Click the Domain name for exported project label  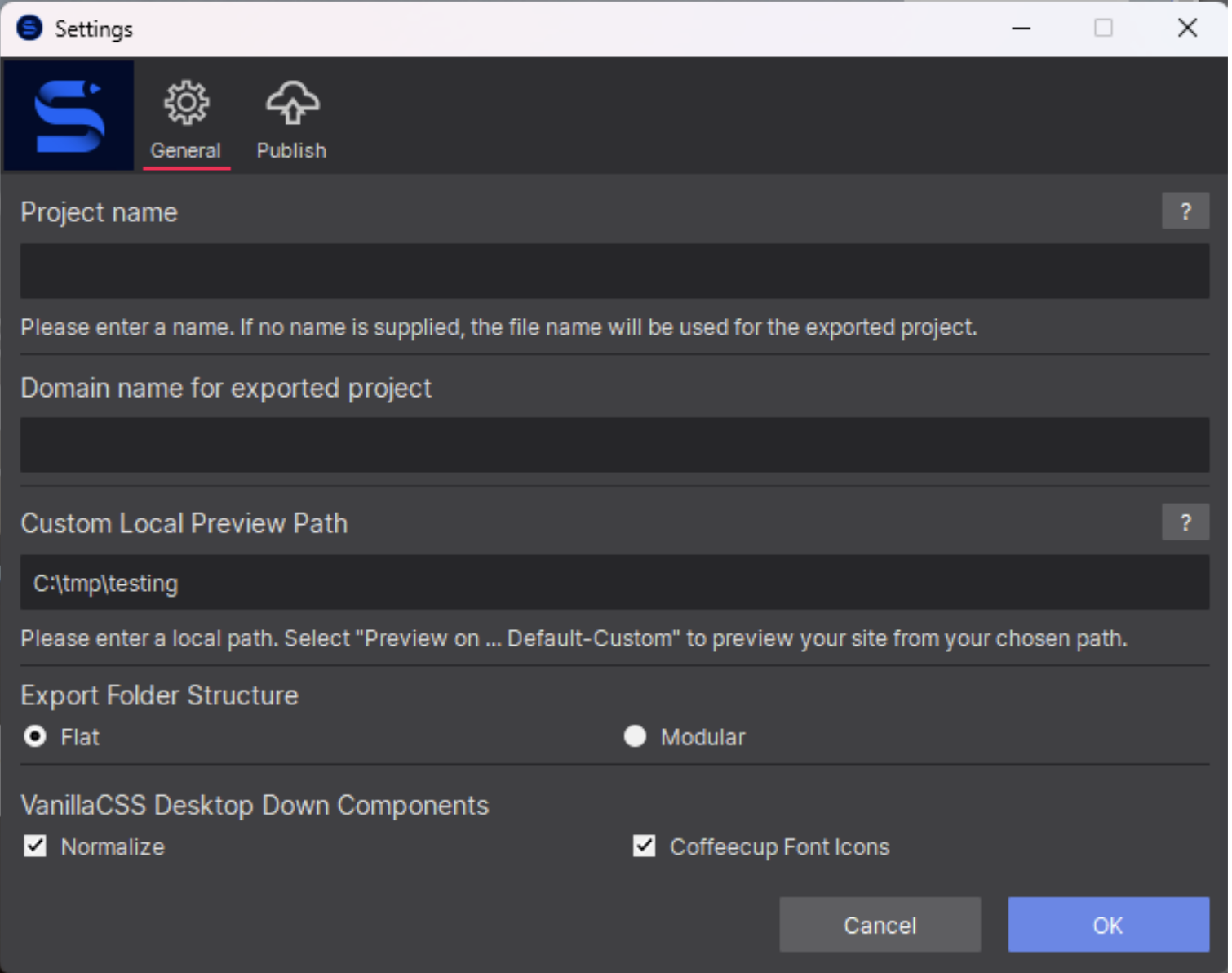pyautogui.click(x=226, y=388)
